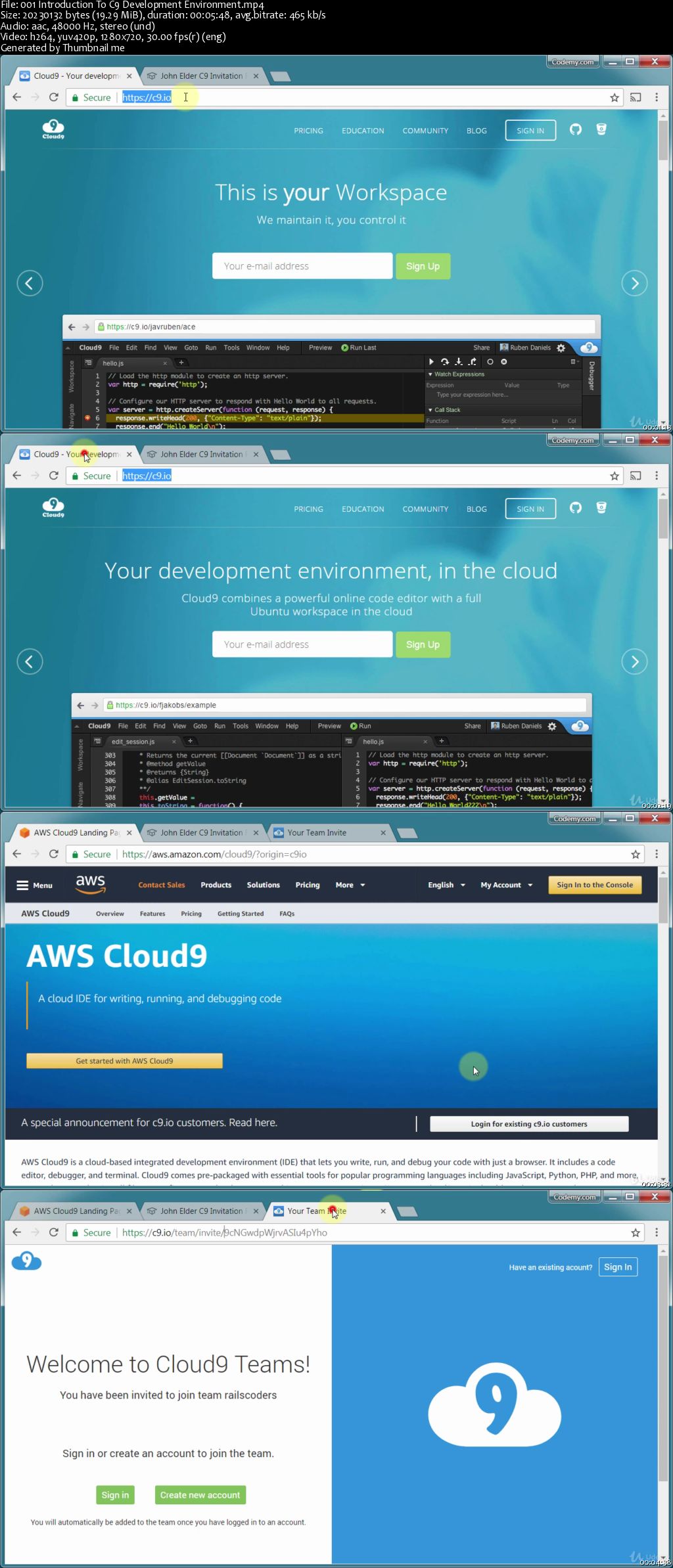Viewport: 673px width, 1568px height.
Task: Open Overview in the AWS Cloud9 sub-navigation
Action: pyautogui.click(x=110, y=914)
